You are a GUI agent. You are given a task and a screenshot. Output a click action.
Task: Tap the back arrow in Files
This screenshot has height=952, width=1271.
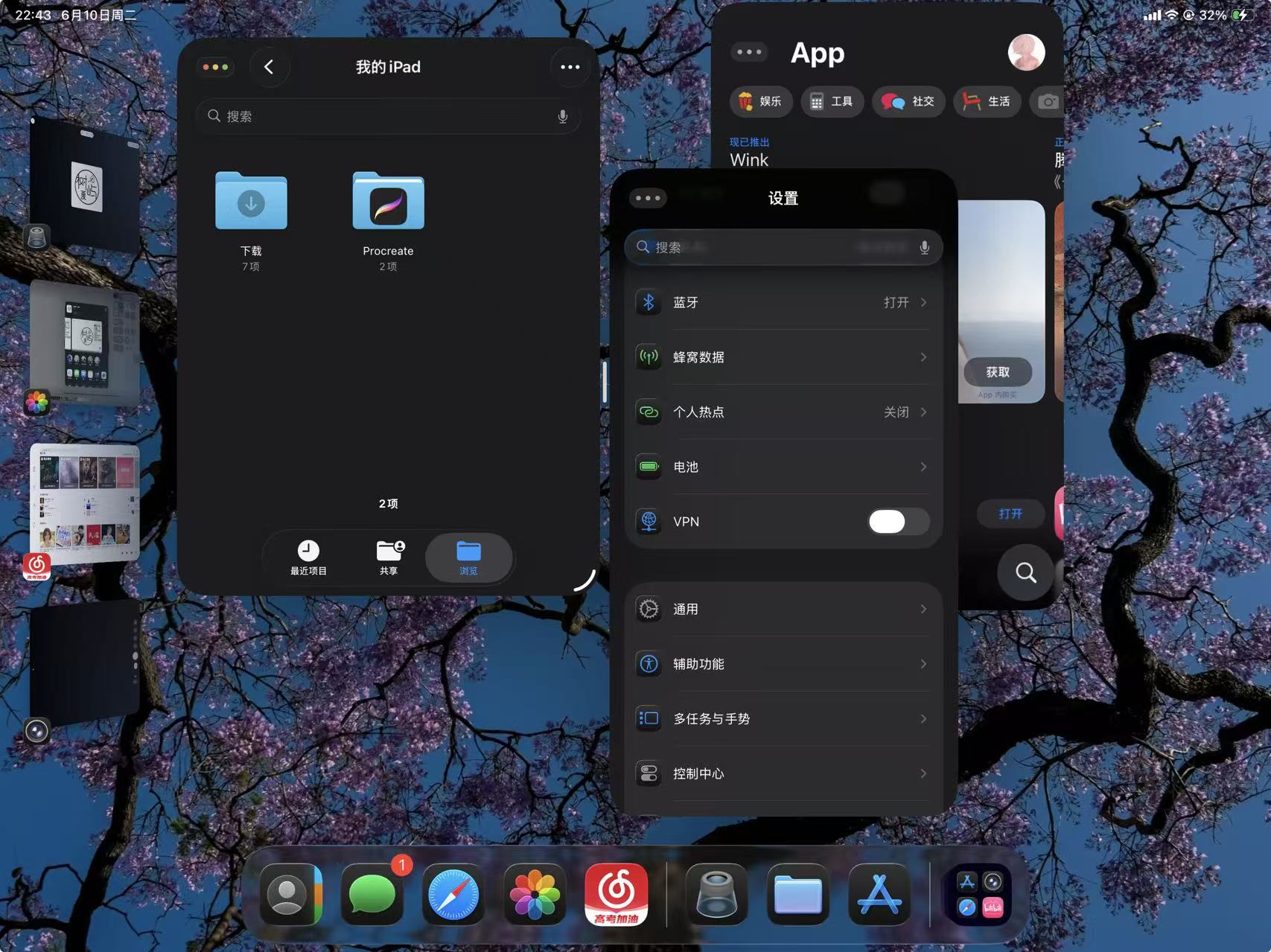tap(269, 67)
